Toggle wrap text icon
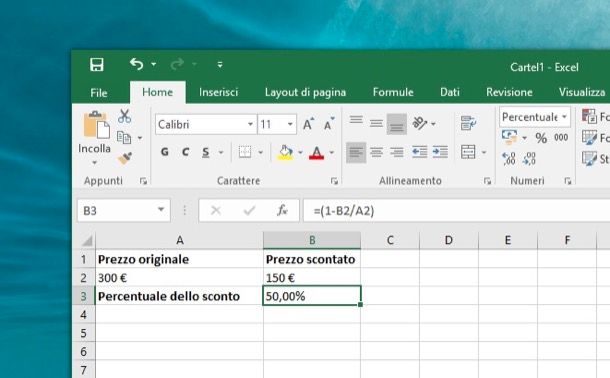This screenshot has height=378, width=610. click(468, 123)
